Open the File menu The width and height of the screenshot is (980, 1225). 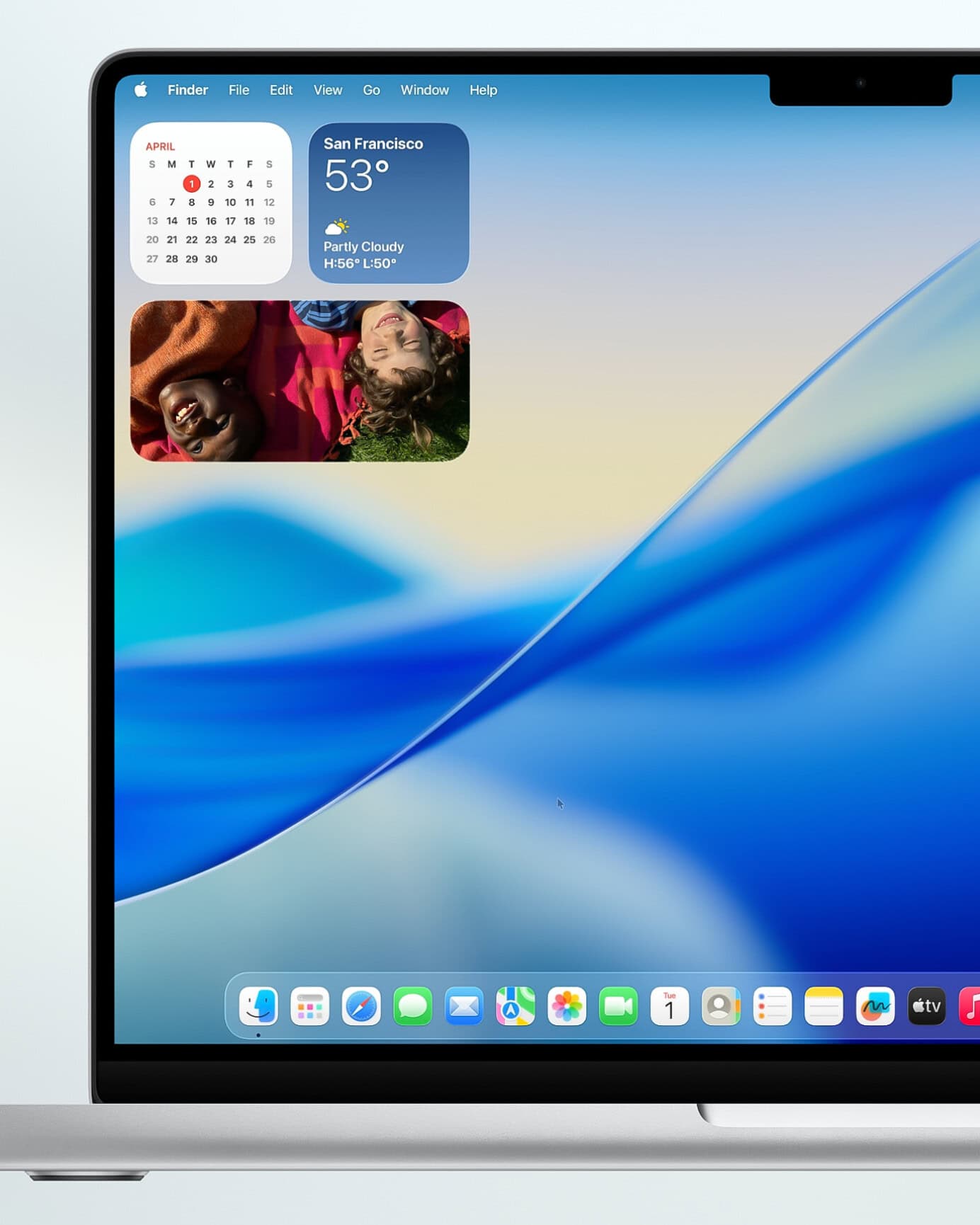(x=239, y=90)
